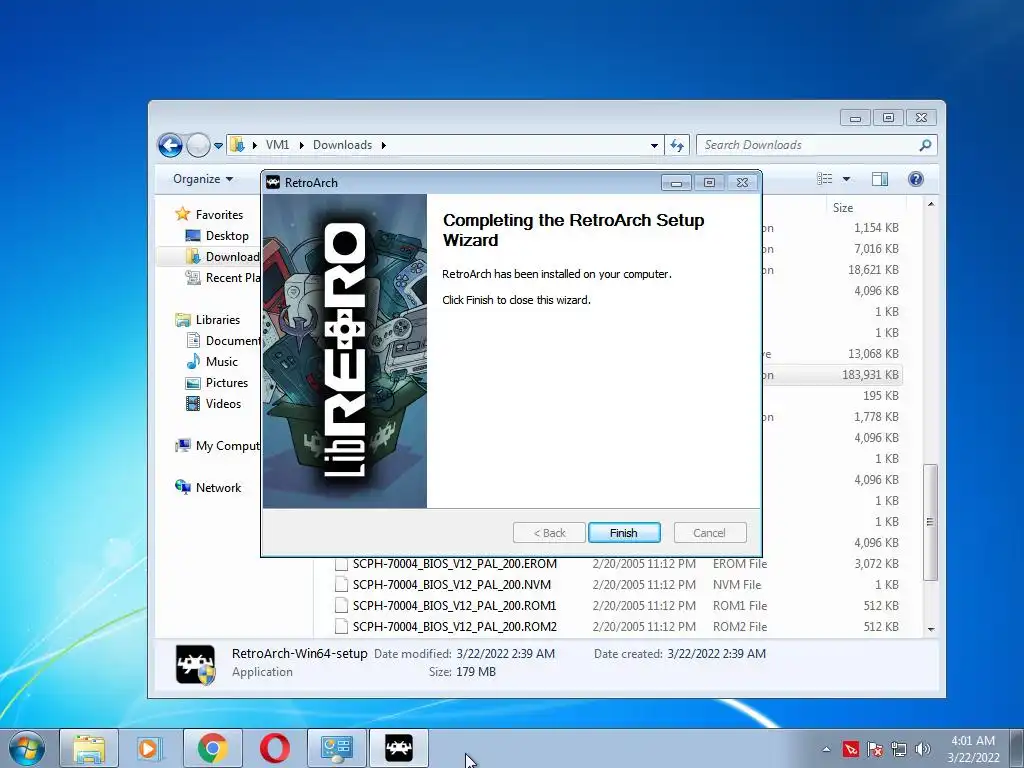
Task: Select Downloads under Favorites
Action: pos(222,257)
